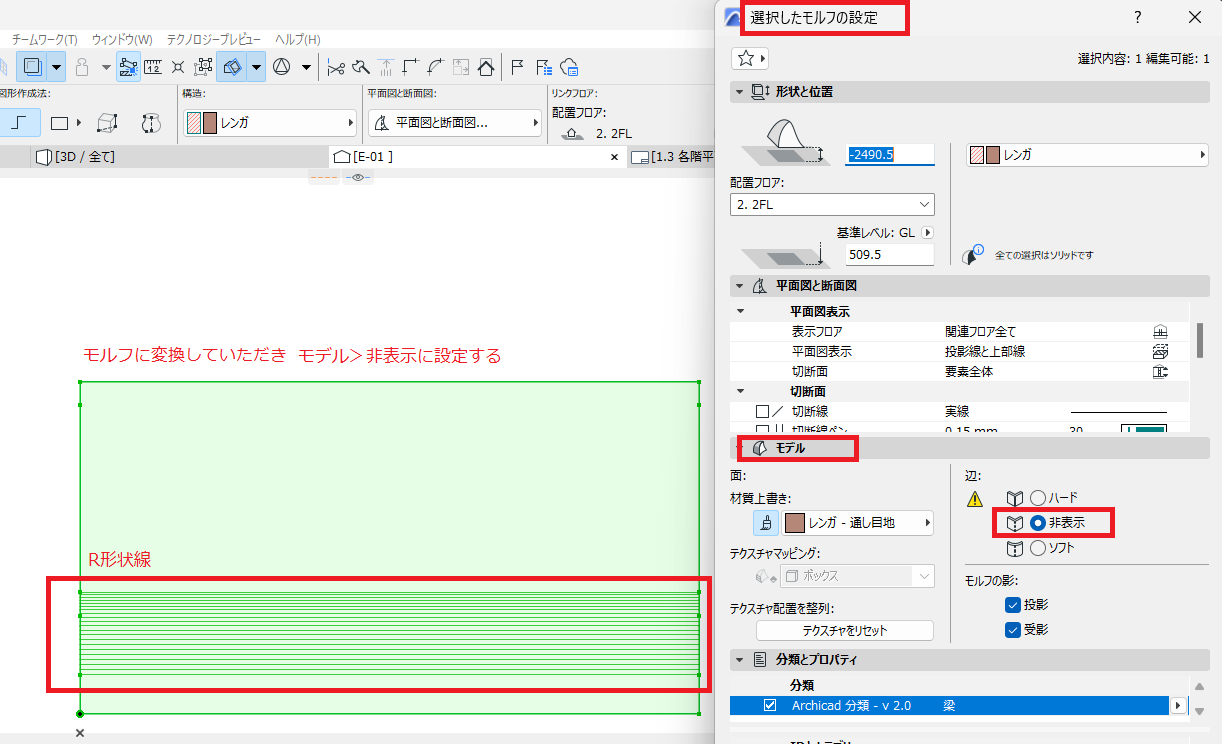Click the elevation field showing 509.5
1222x744 pixels.
[890, 254]
